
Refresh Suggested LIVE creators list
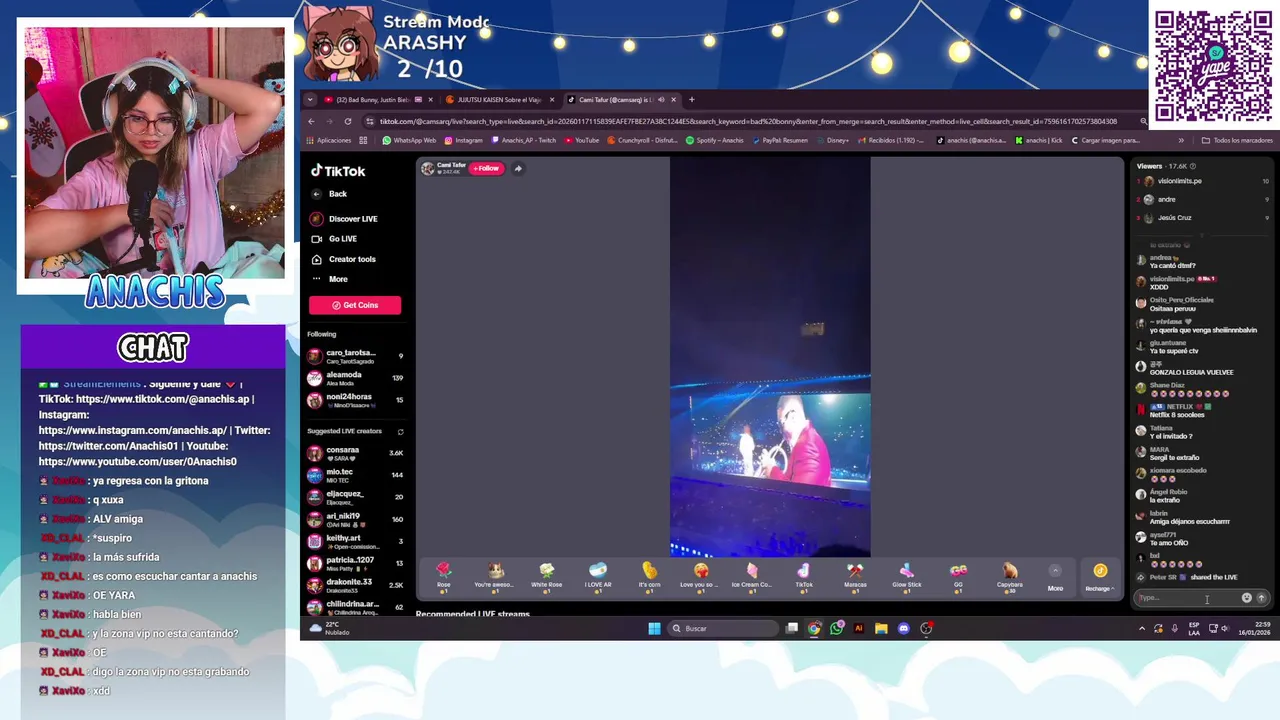point(400,432)
